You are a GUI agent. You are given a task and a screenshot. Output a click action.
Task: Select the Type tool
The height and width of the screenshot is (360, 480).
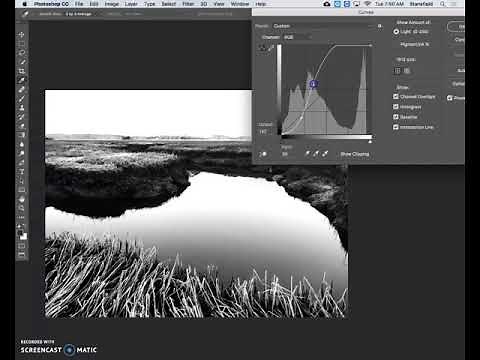pos(22,172)
